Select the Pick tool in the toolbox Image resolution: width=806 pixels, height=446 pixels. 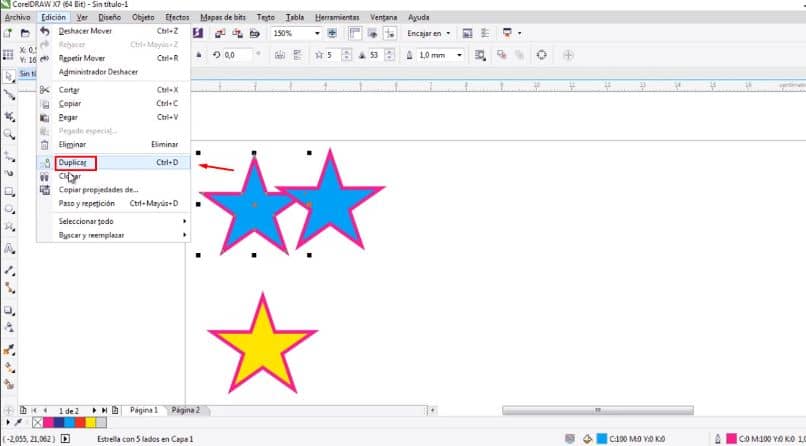pos(9,77)
